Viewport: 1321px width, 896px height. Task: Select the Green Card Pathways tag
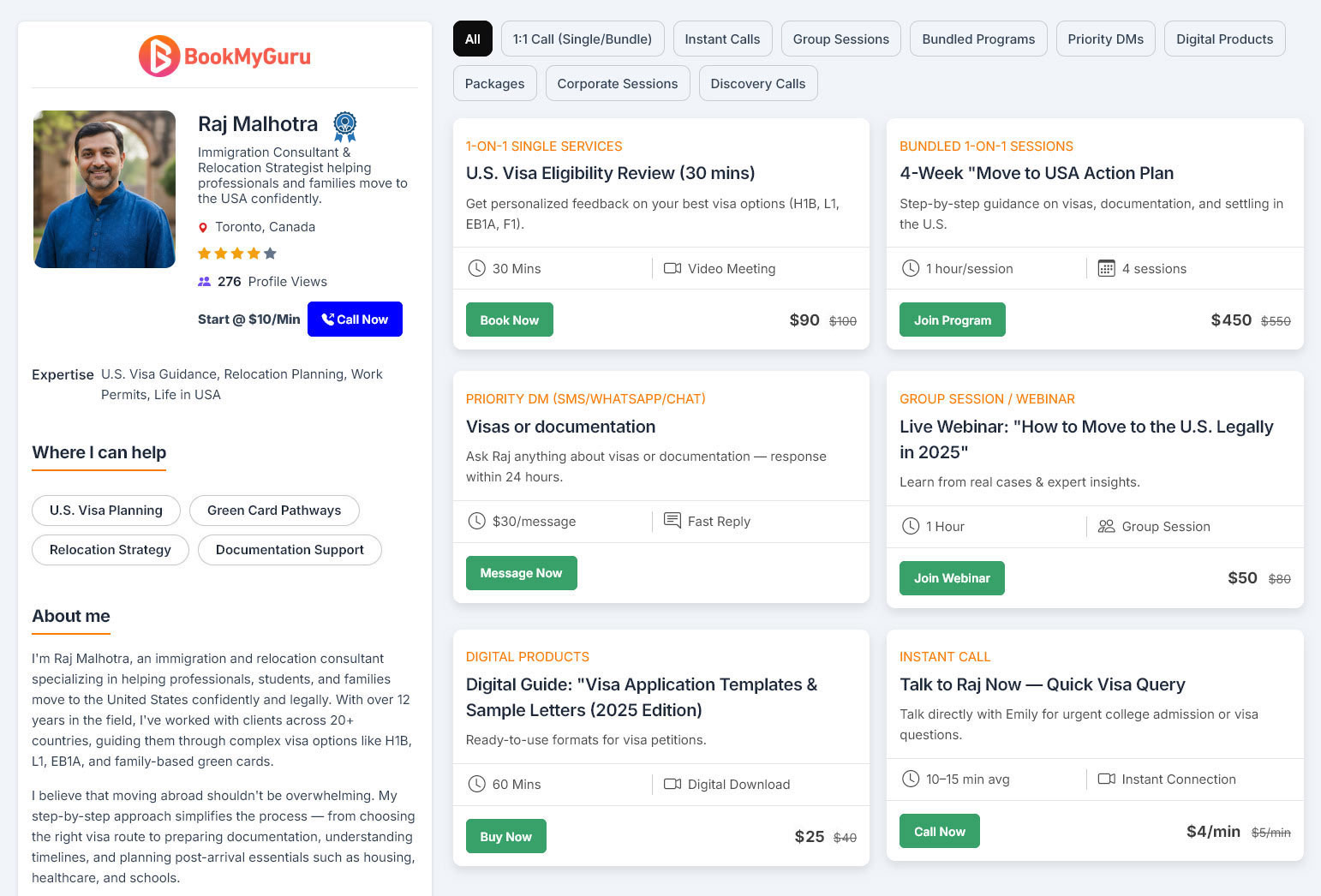[x=274, y=511]
